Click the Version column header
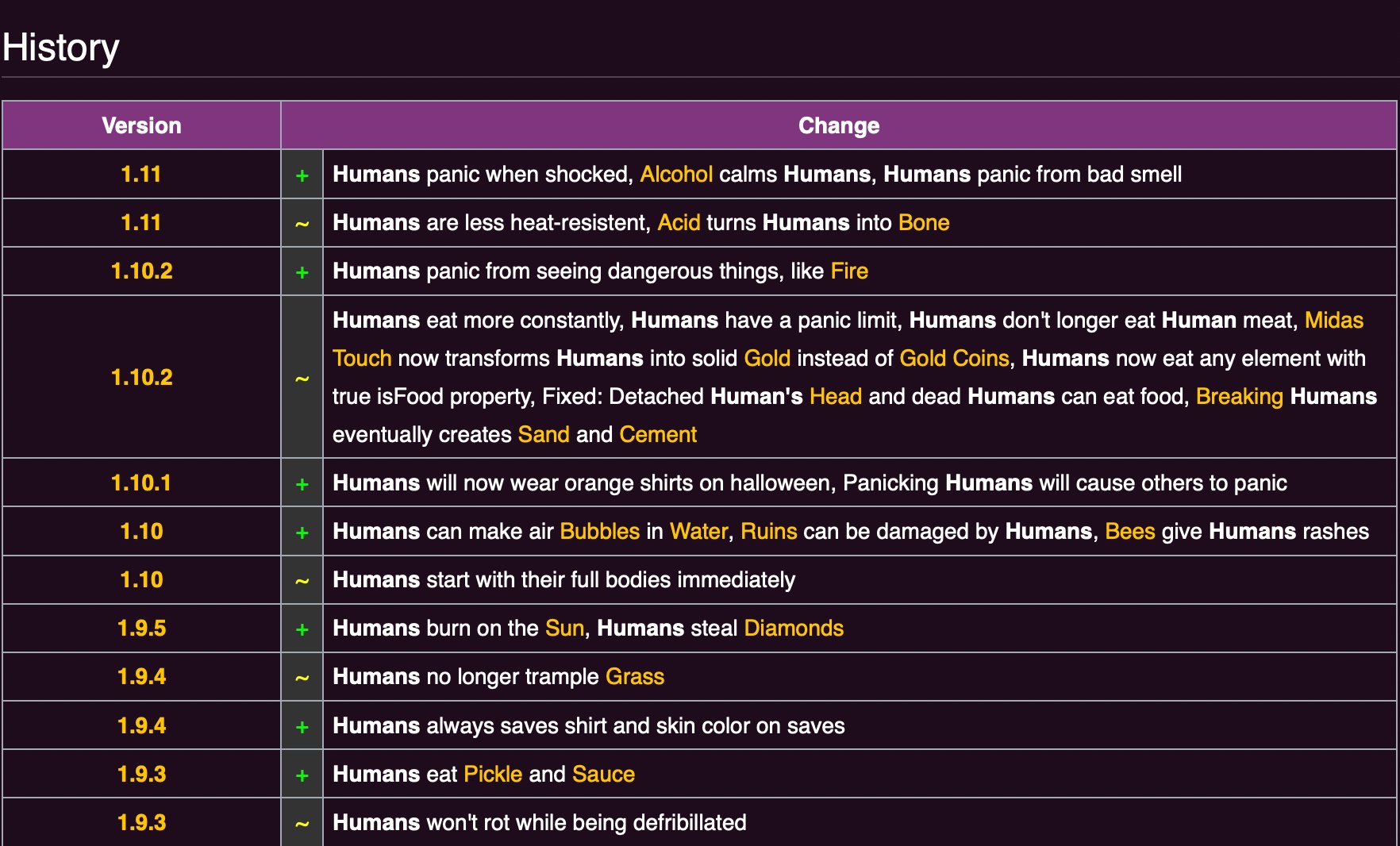1400x846 pixels. click(141, 125)
